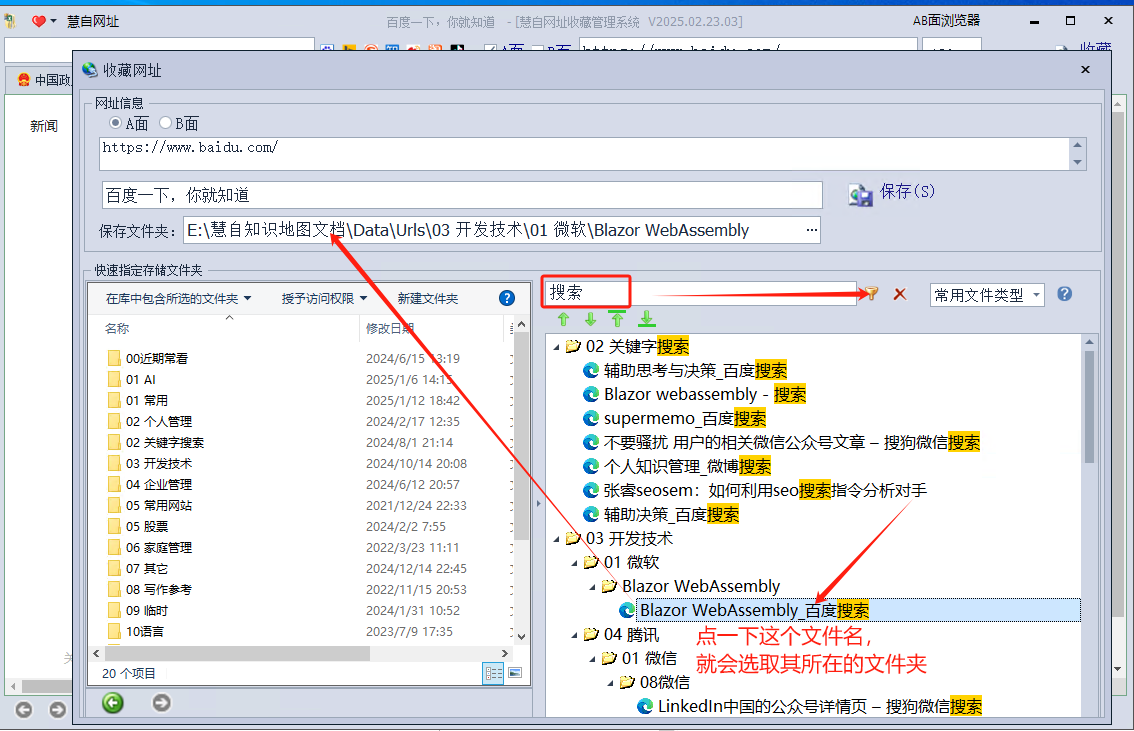Click the 中国政 tab in main window
The width and height of the screenshot is (1134, 731).
pos(45,80)
